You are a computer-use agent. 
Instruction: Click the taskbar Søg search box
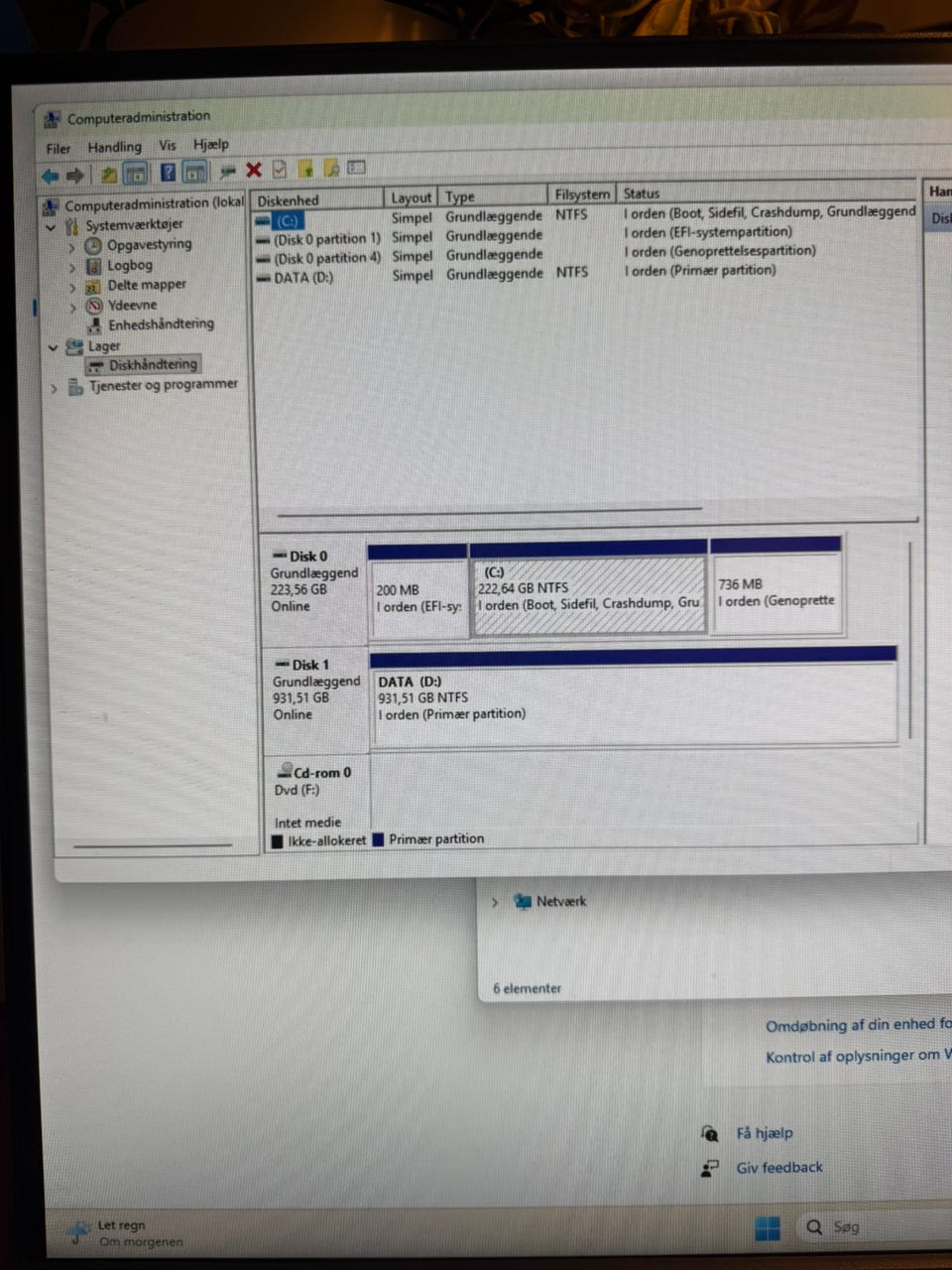pos(875,1227)
